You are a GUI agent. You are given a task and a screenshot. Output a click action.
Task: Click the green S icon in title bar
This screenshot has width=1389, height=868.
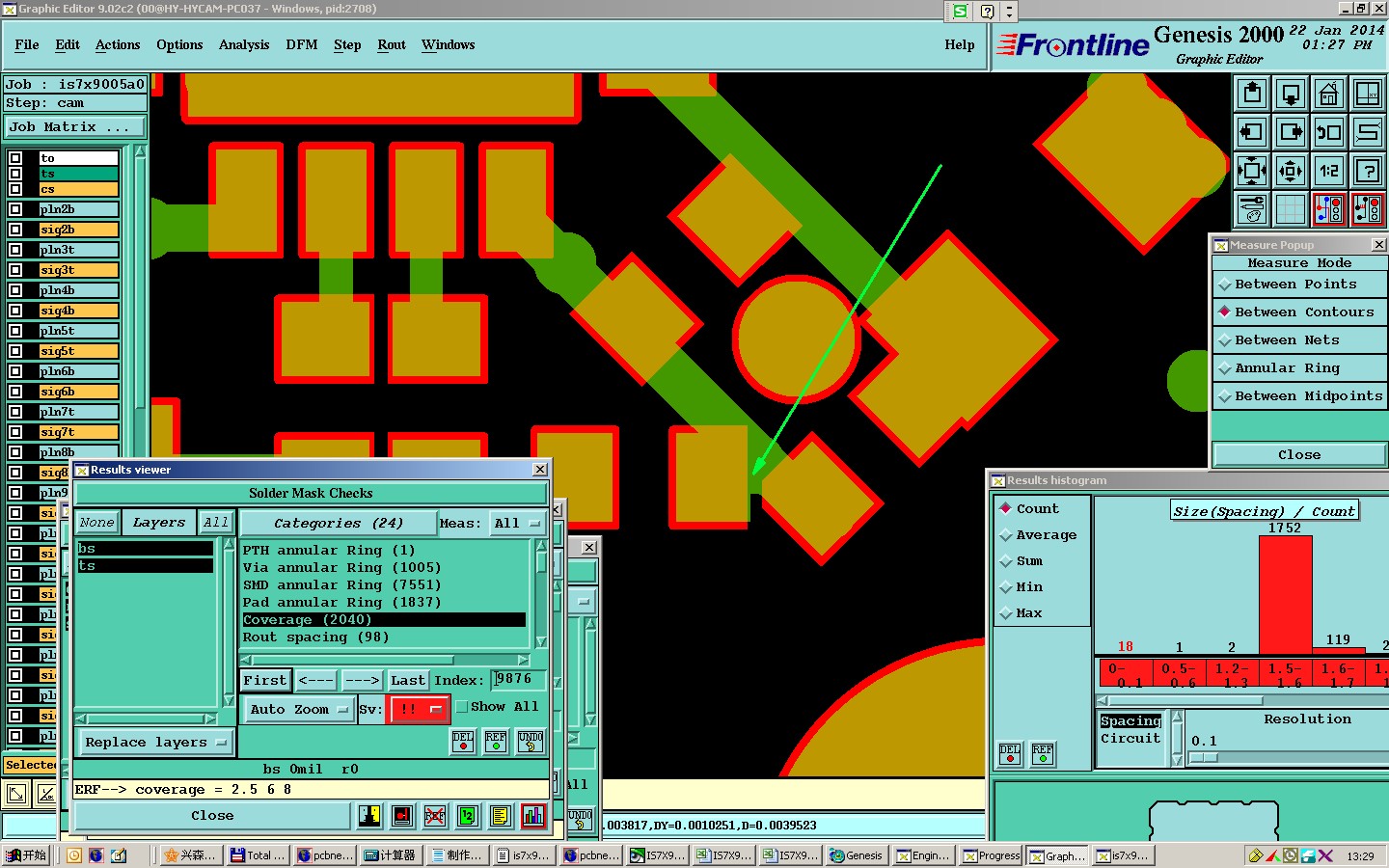point(960,12)
